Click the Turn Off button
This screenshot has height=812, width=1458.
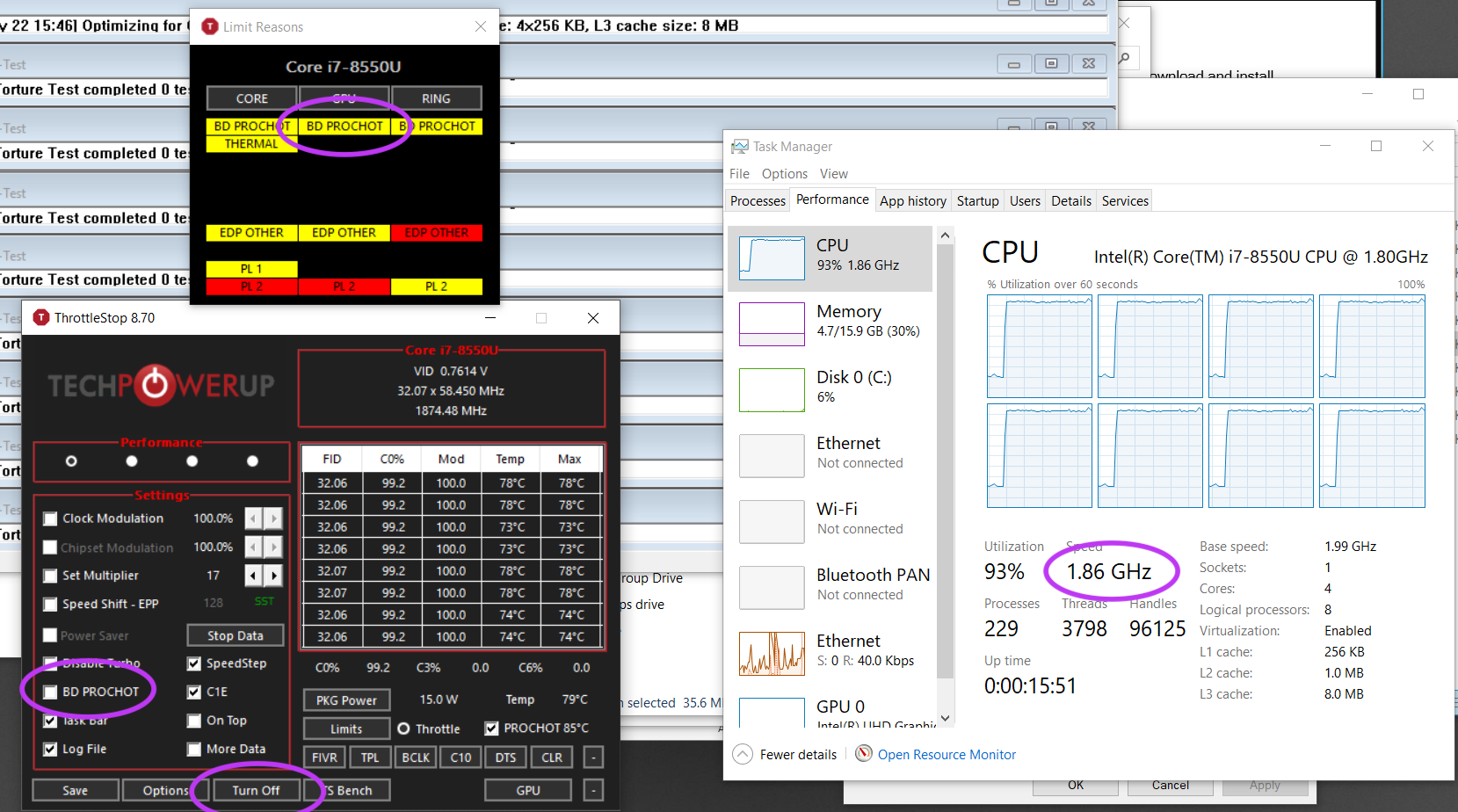256,790
